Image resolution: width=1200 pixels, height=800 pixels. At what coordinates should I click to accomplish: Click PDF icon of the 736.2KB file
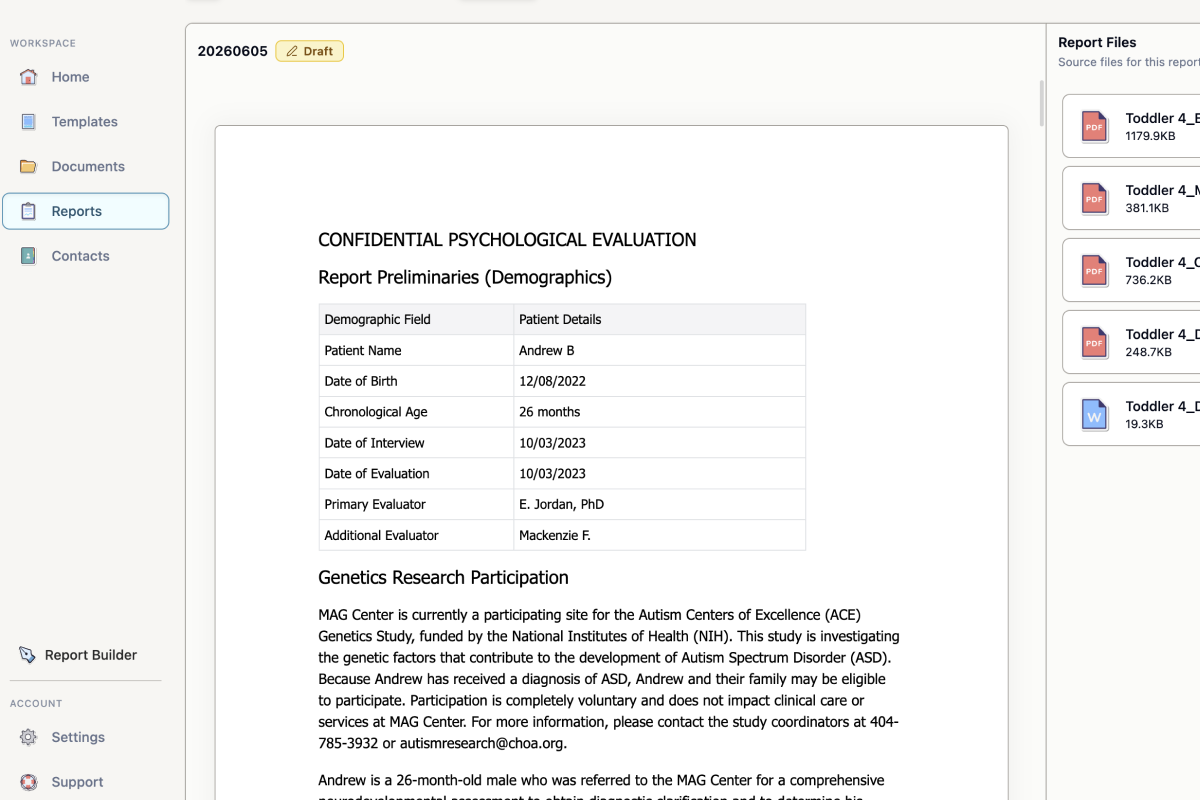coord(1095,270)
